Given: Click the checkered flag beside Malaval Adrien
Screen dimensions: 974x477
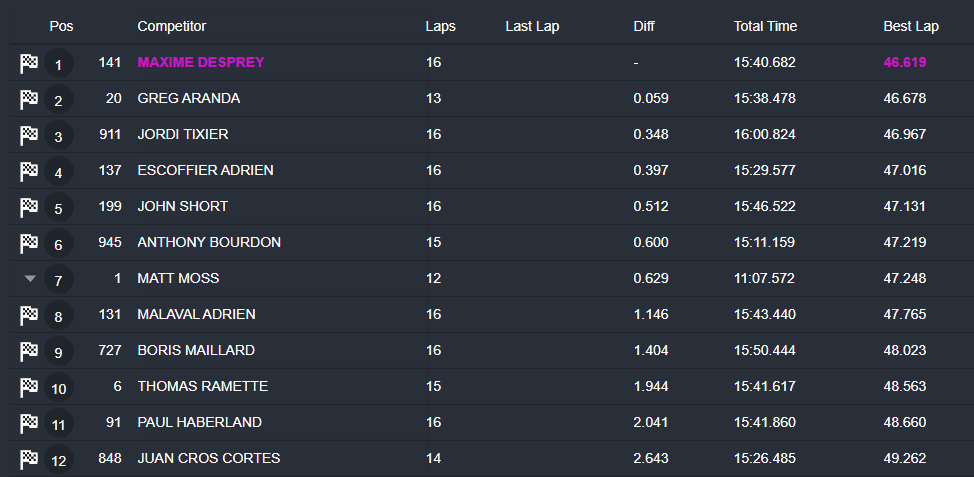Looking at the screenshot, I should [29, 315].
